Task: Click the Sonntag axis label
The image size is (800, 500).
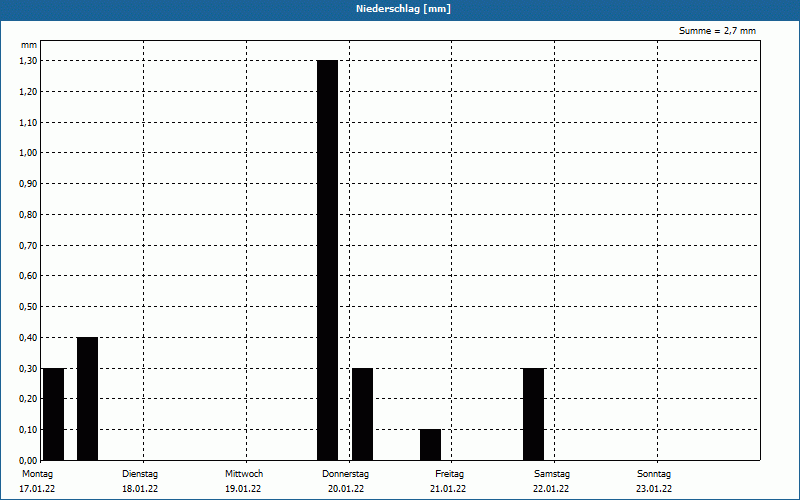Action: point(654,474)
